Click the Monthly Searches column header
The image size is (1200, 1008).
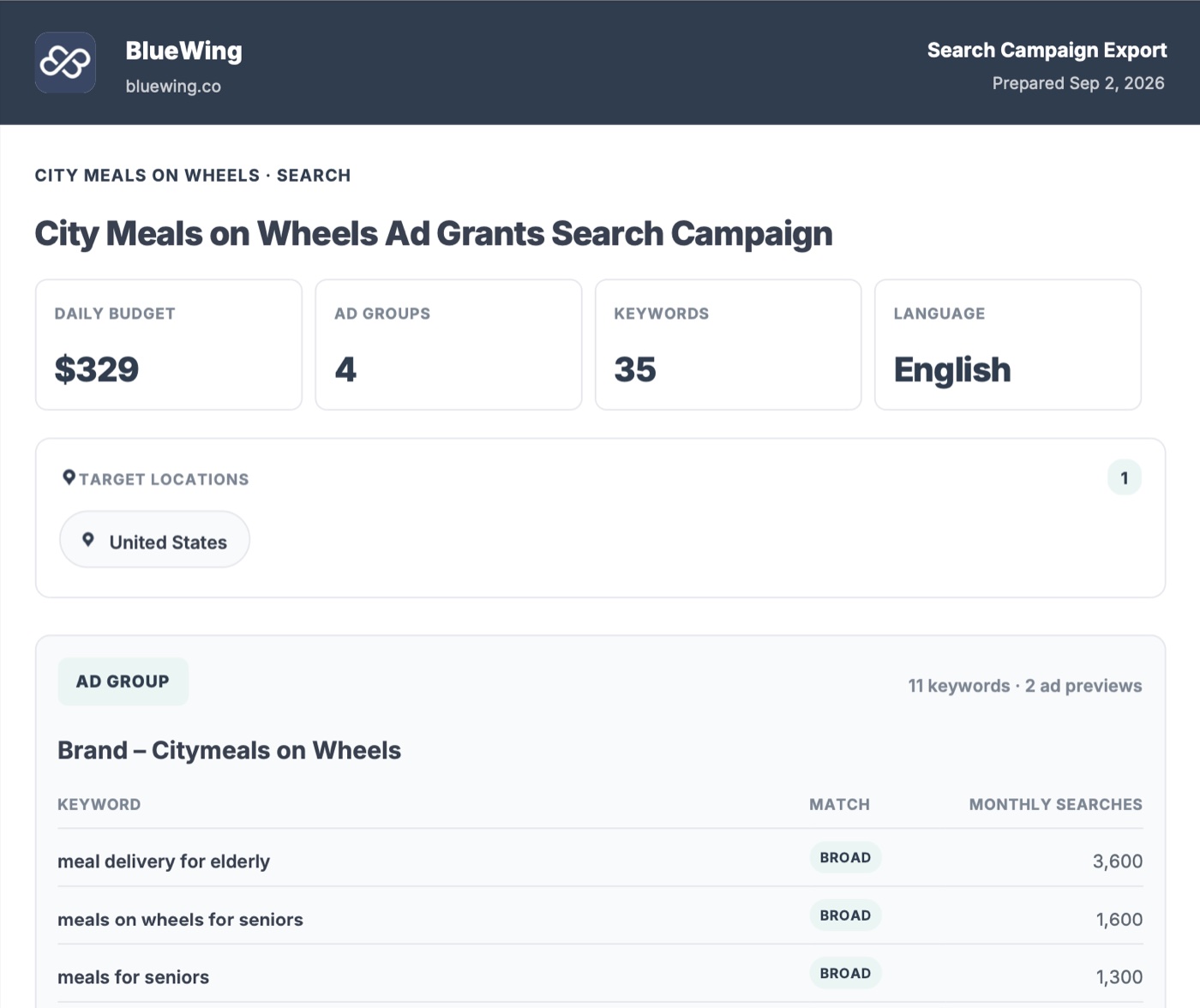[1056, 805]
